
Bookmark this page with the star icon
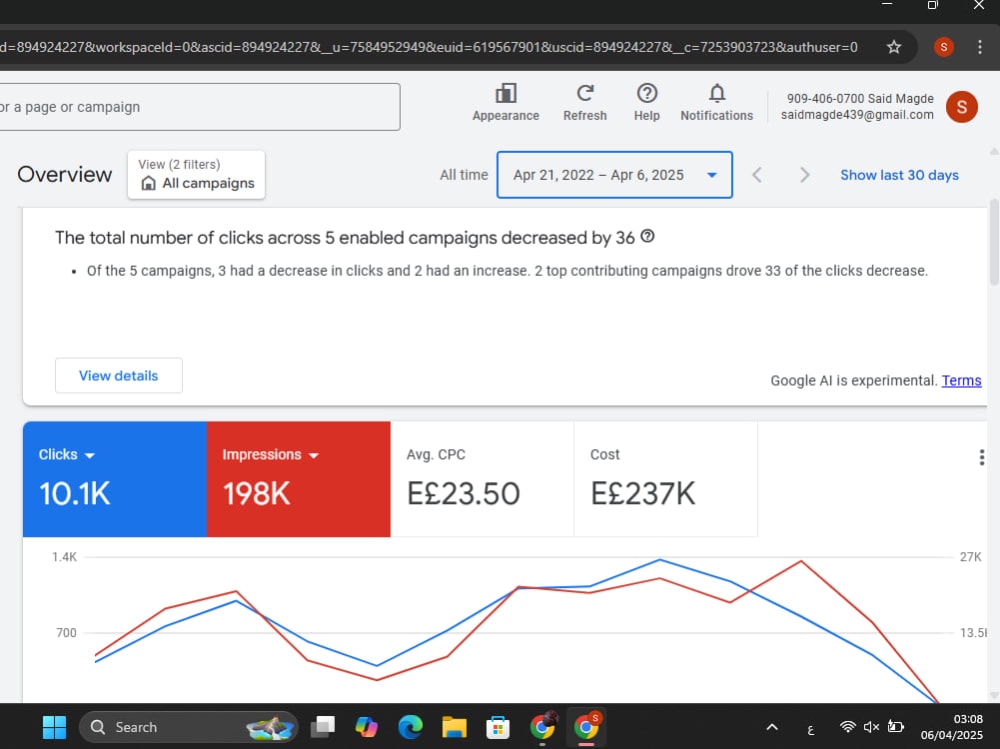(894, 47)
